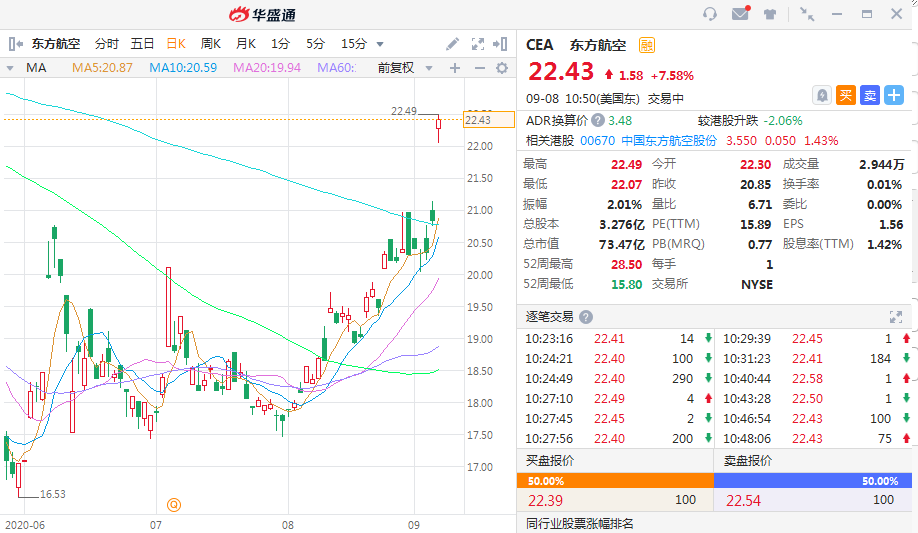Expand the 逐笔交易 panel fullscreen
The height and width of the screenshot is (533, 918).
click(896, 317)
